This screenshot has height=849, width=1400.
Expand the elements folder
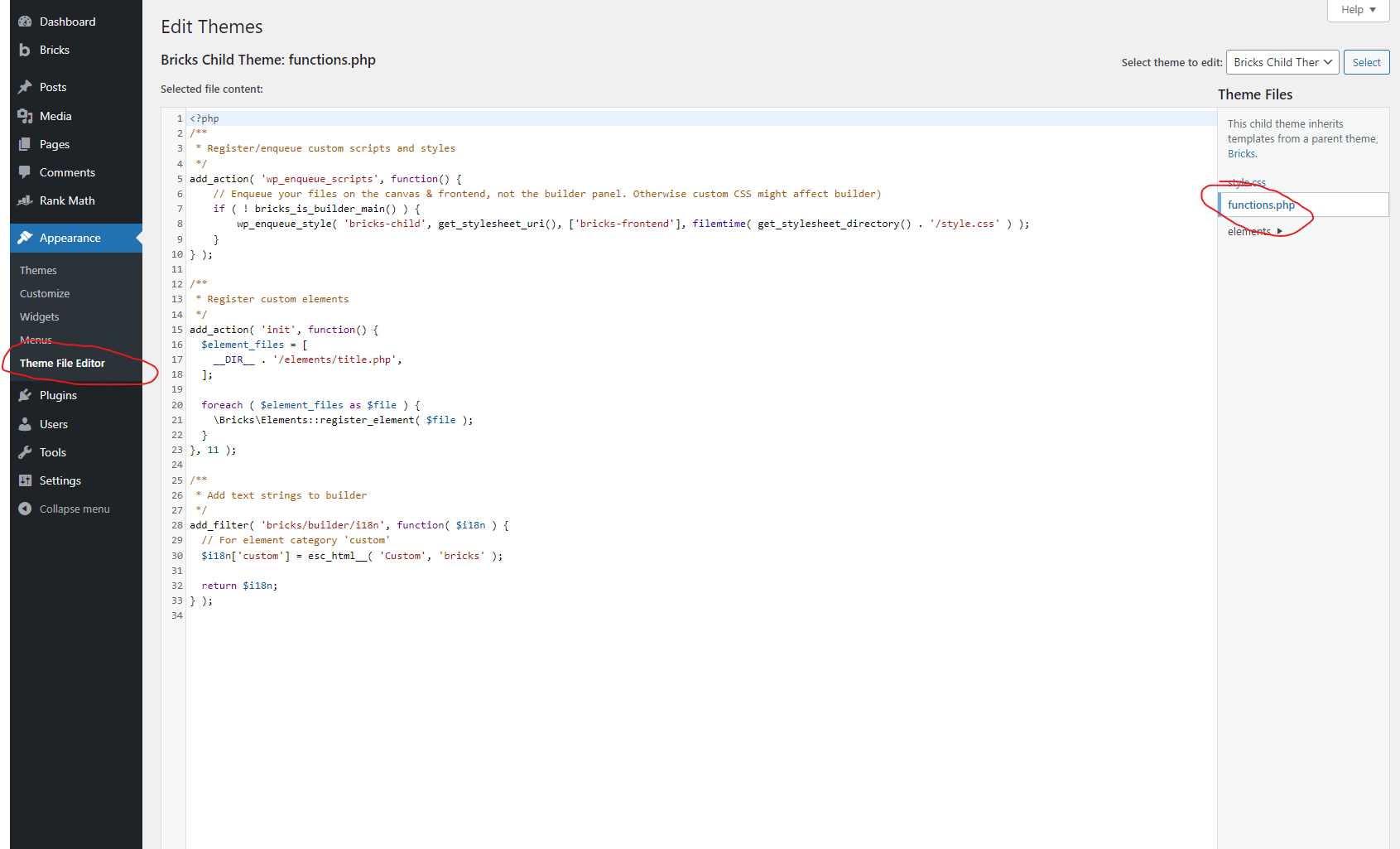tap(1254, 232)
